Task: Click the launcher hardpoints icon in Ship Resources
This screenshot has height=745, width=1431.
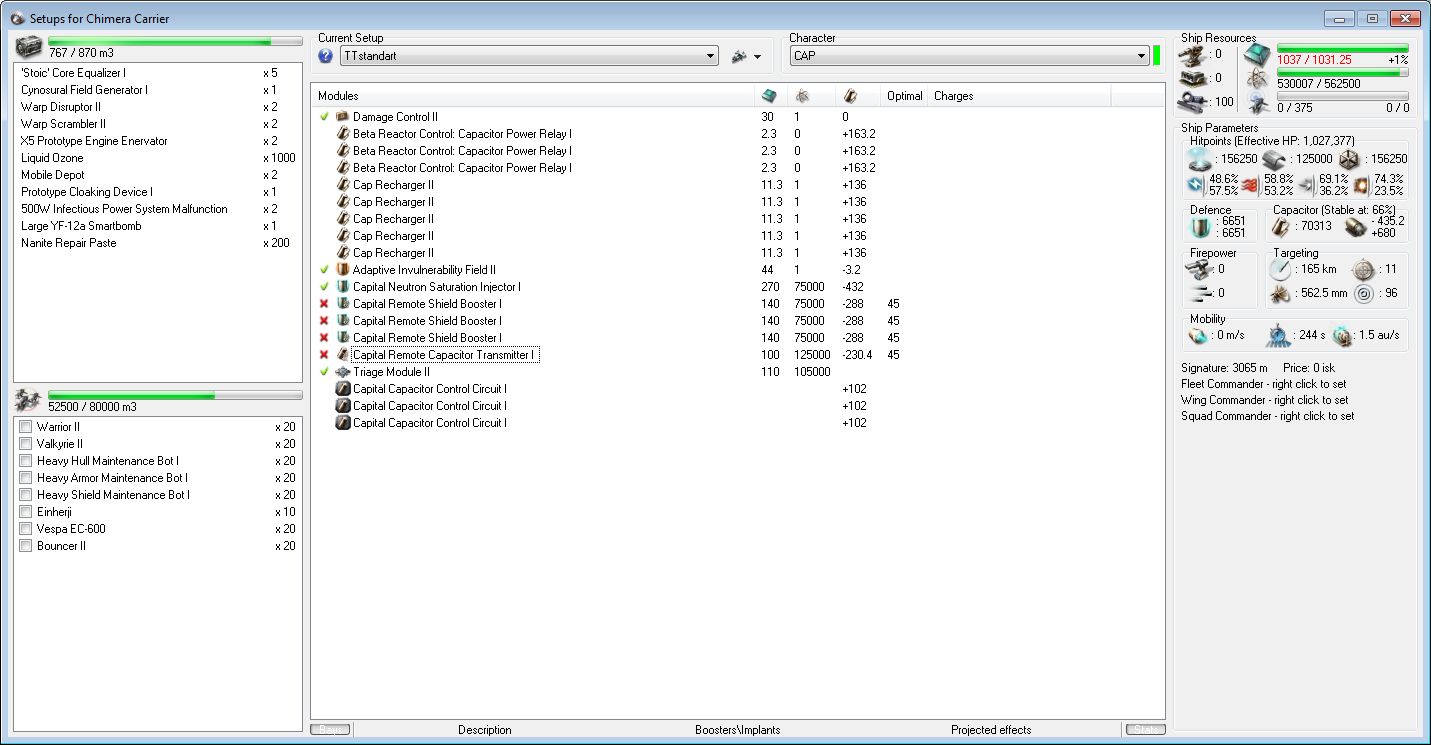Action: click(x=1191, y=78)
